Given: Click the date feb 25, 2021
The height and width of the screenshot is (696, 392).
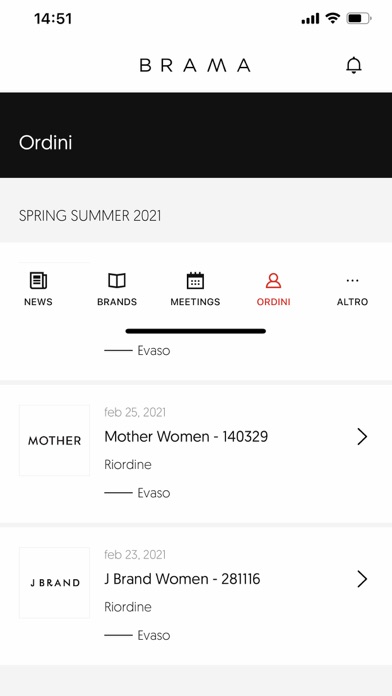Looking at the screenshot, I should pyautogui.click(x=135, y=412).
